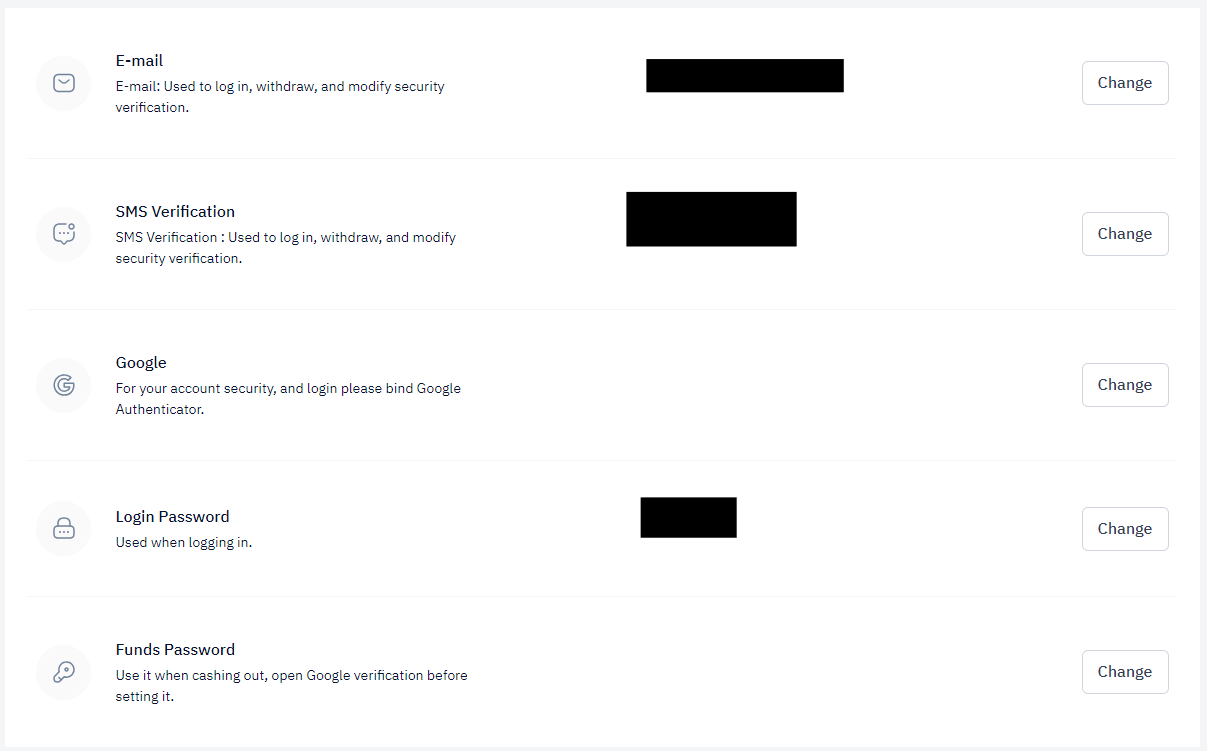
Task: Click the Funds Password key icon
Action: (x=64, y=672)
